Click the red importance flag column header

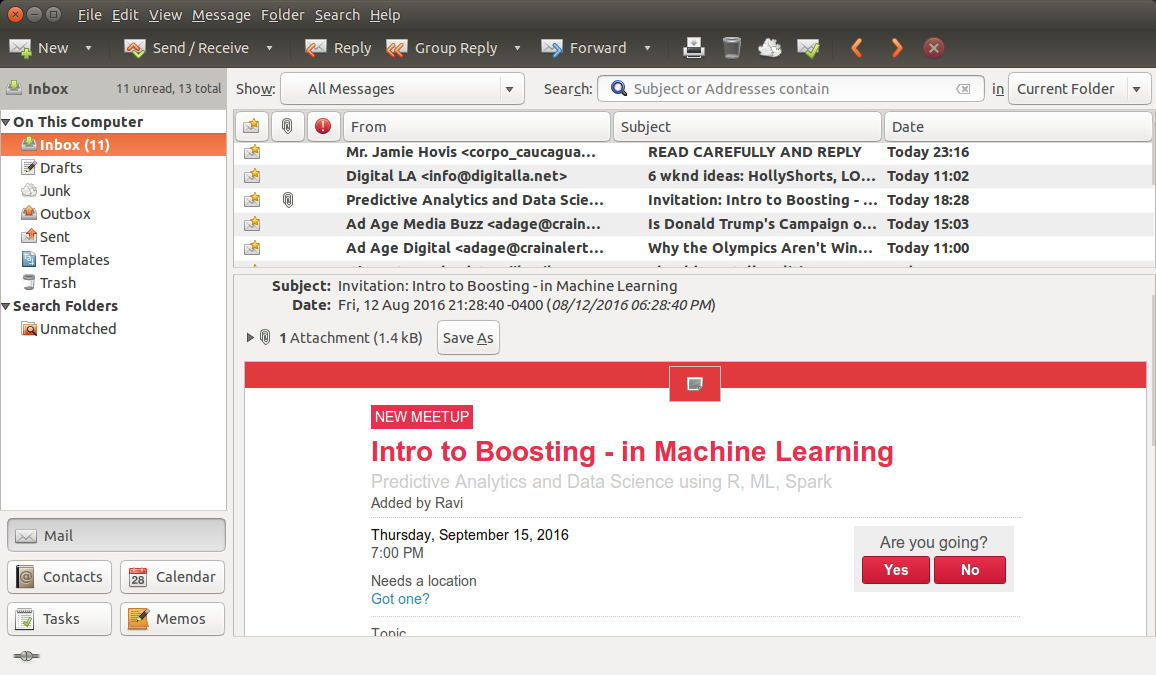click(x=322, y=127)
